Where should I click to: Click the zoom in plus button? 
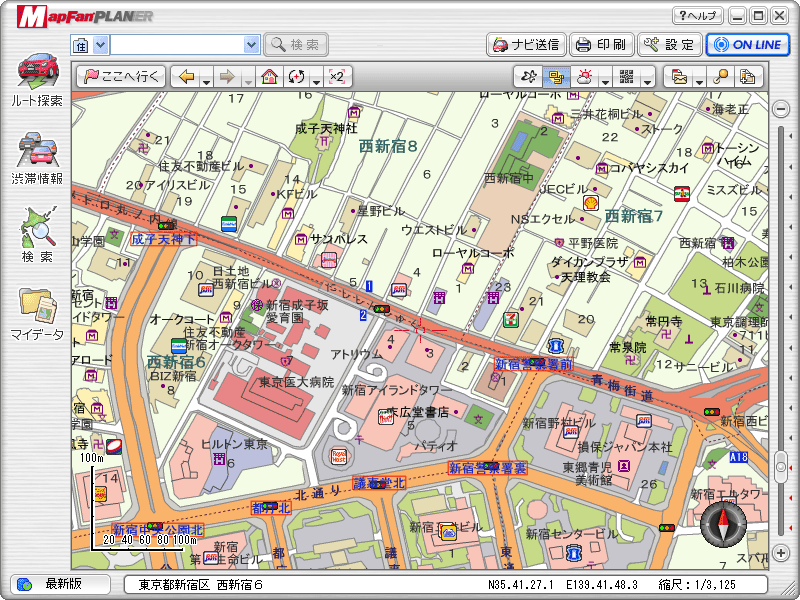click(781, 552)
